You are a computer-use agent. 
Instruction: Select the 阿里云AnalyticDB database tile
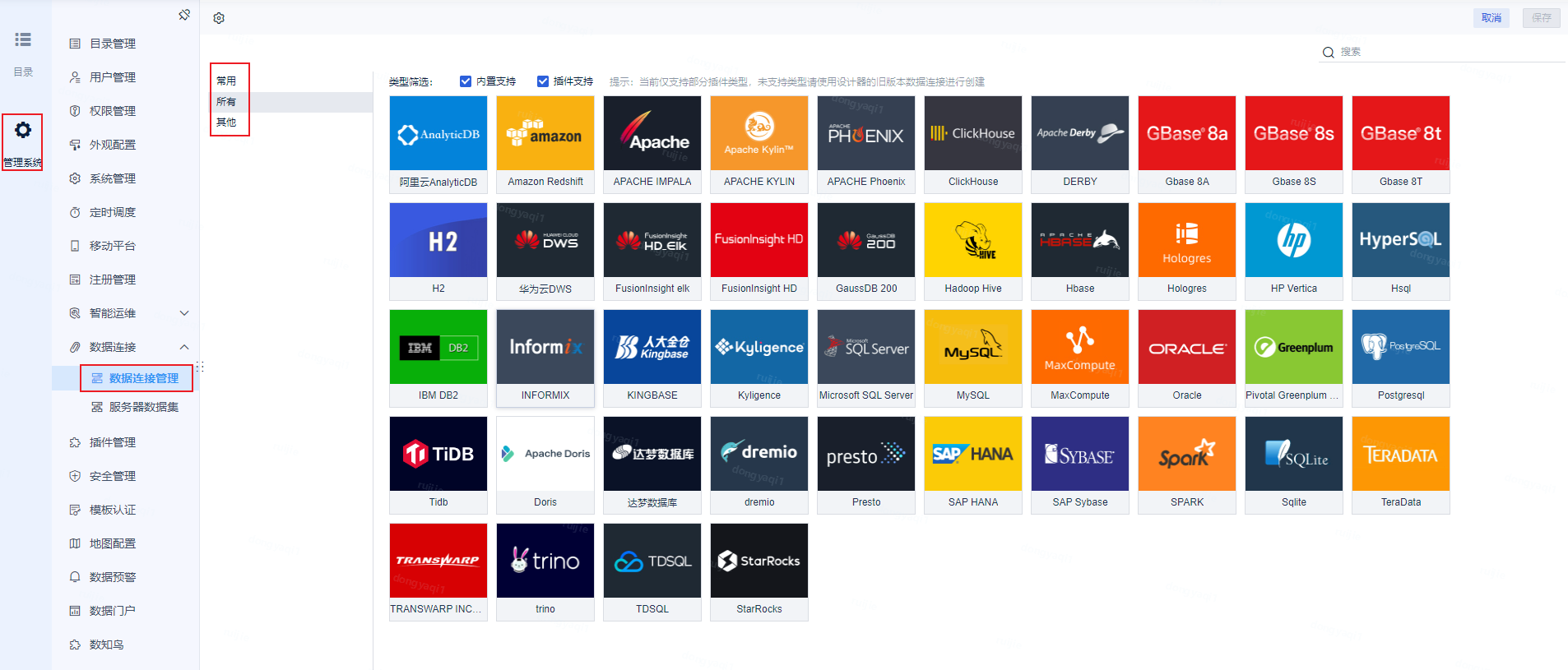point(438,145)
